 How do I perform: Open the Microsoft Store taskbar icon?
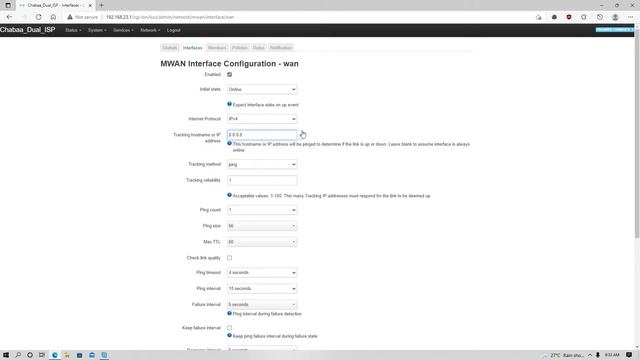pyautogui.click(x=80, y=355)
